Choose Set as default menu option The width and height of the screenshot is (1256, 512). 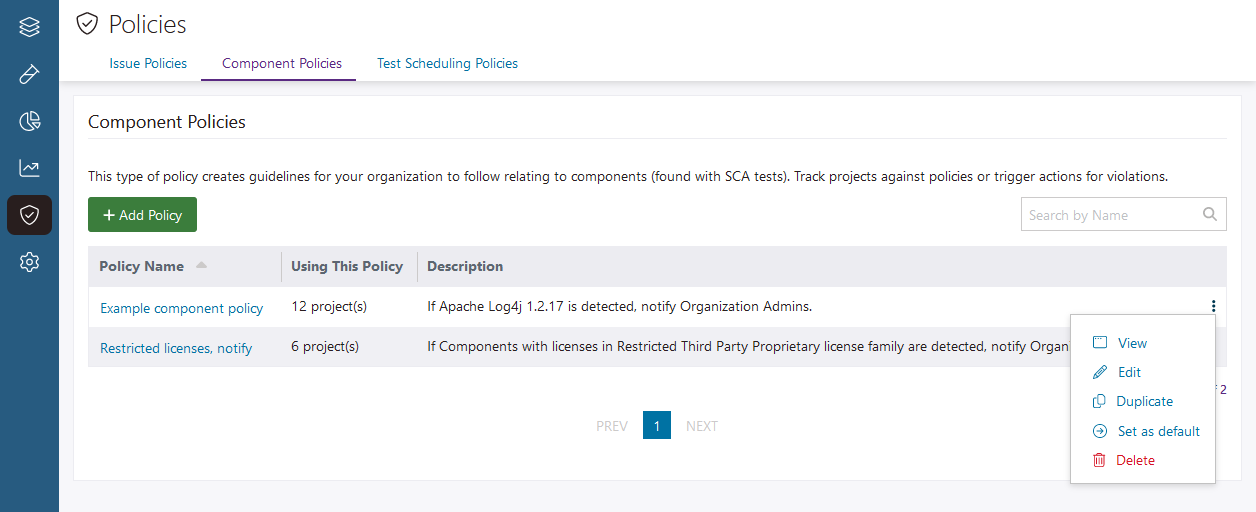1158,431
